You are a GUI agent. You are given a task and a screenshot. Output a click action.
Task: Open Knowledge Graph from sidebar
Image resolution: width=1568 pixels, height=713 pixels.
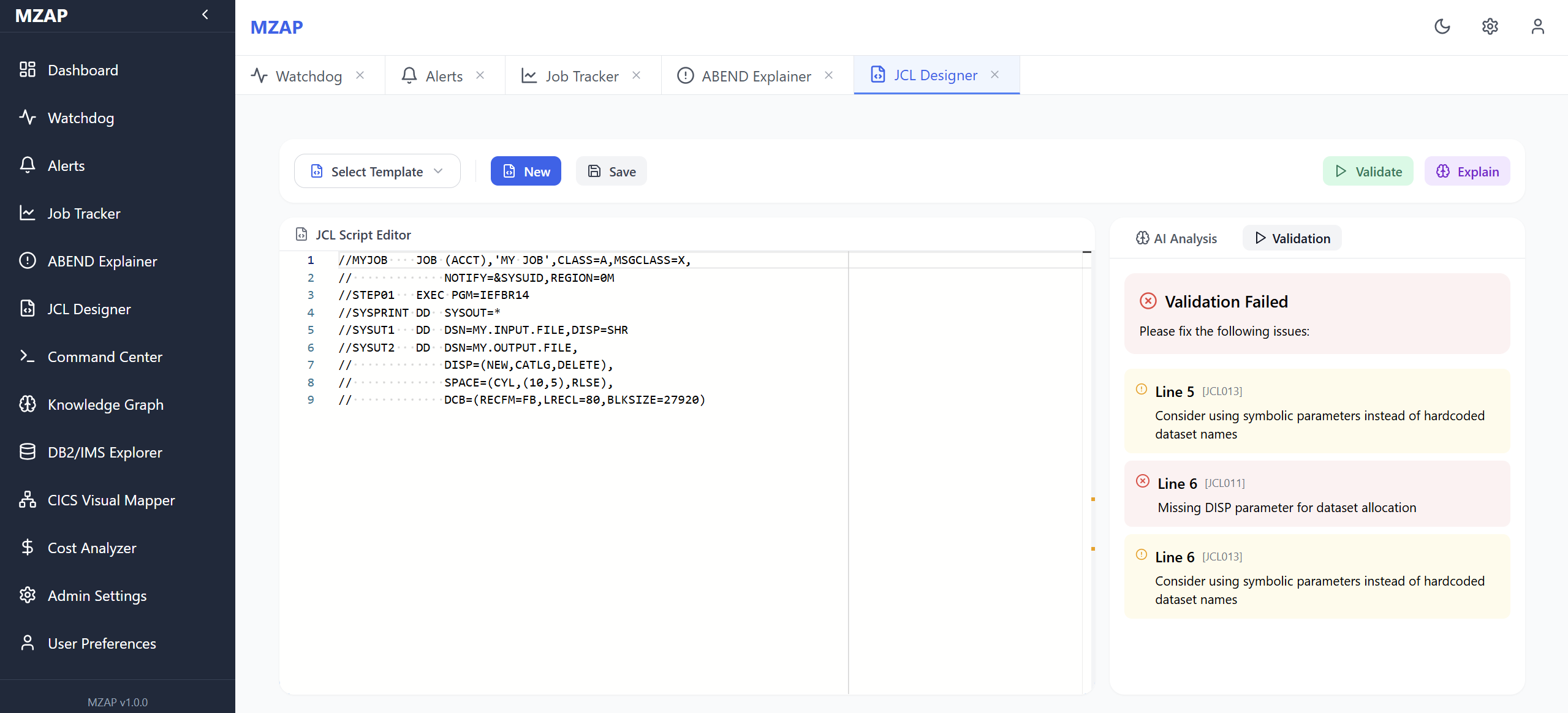pos(105,404)
